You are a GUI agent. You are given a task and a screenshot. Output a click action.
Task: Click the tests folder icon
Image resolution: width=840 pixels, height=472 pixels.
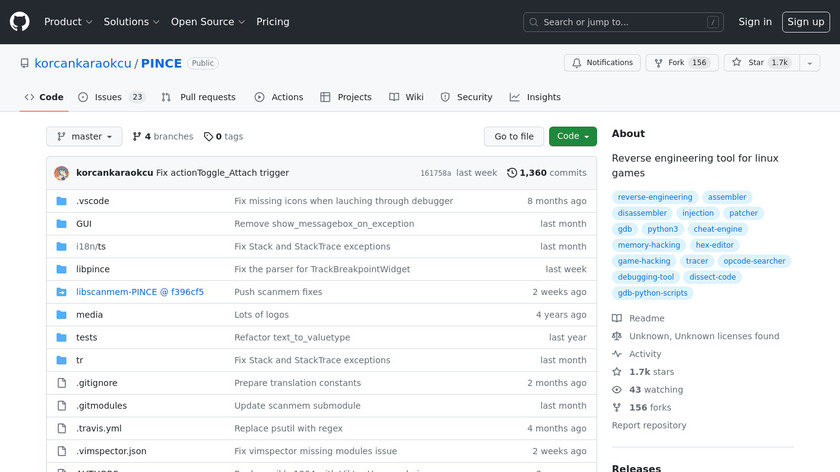point(62,338)
